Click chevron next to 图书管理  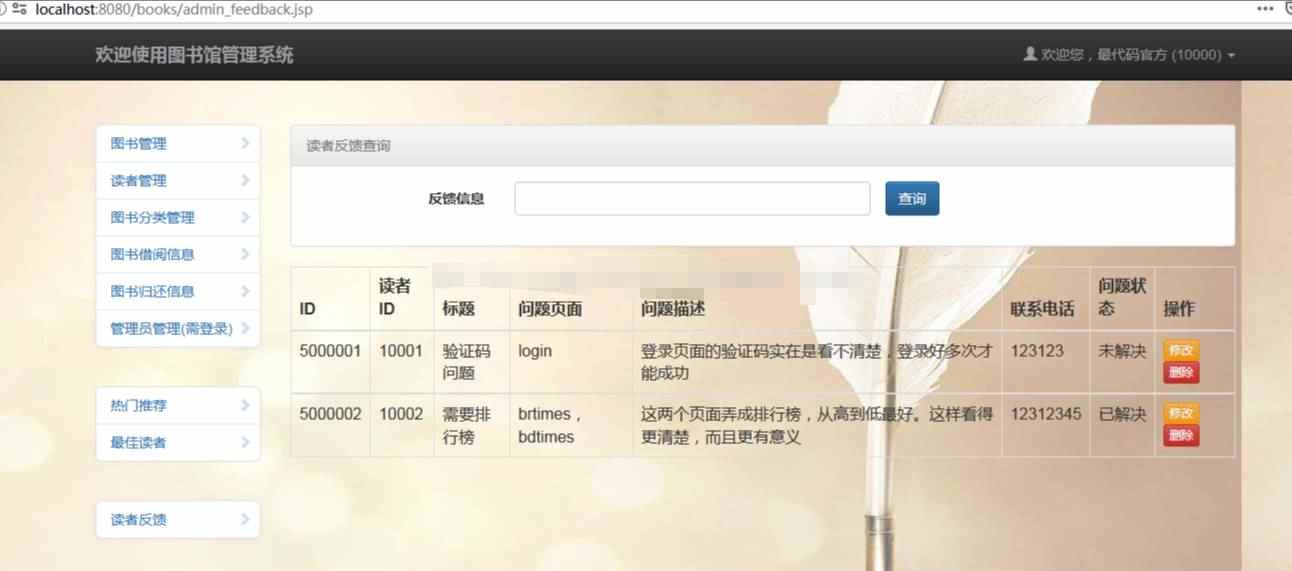click(x=245, y=143)
